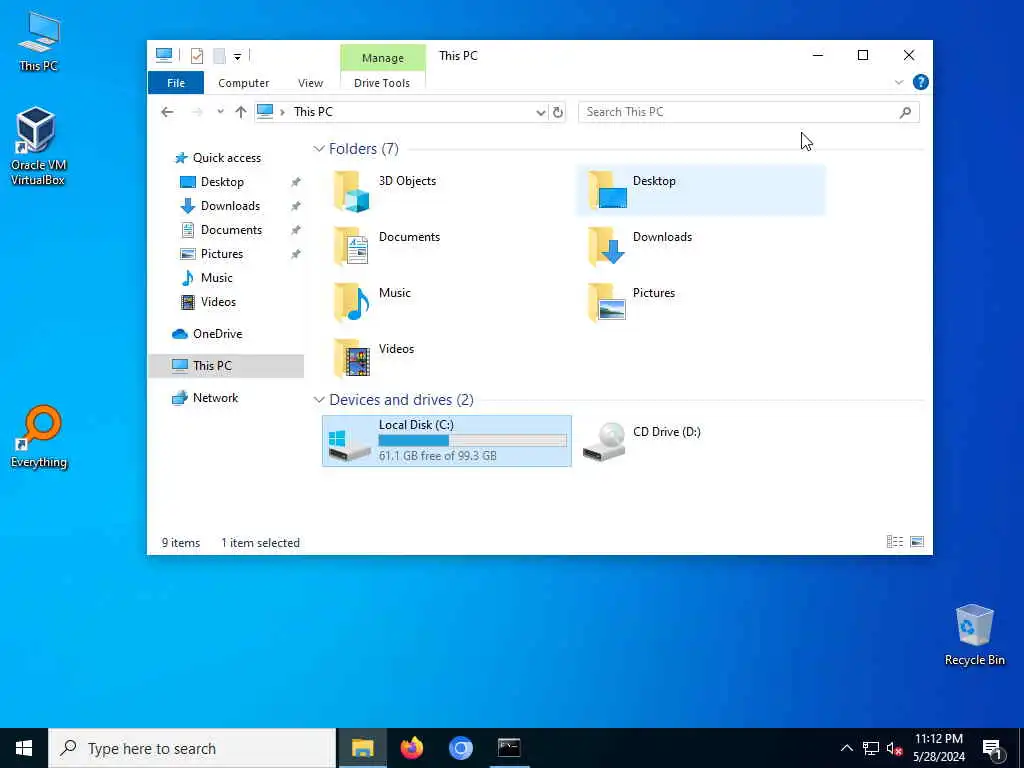Open the clock and date flyout
The height and width of the screenshot is (768, 1024).
(938, 748)
